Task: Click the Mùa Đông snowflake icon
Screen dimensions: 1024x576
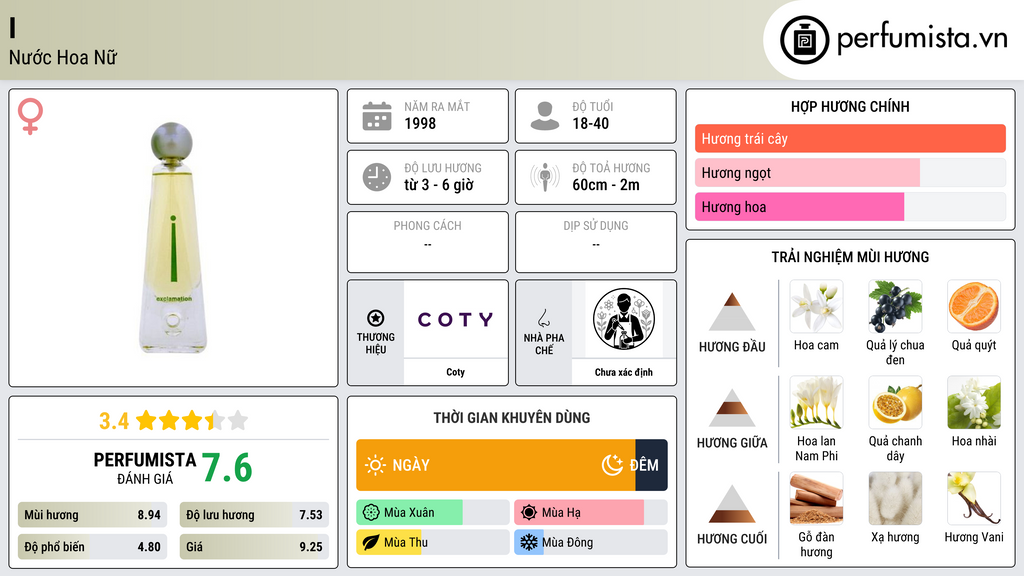Action: (x=528, y=542)
